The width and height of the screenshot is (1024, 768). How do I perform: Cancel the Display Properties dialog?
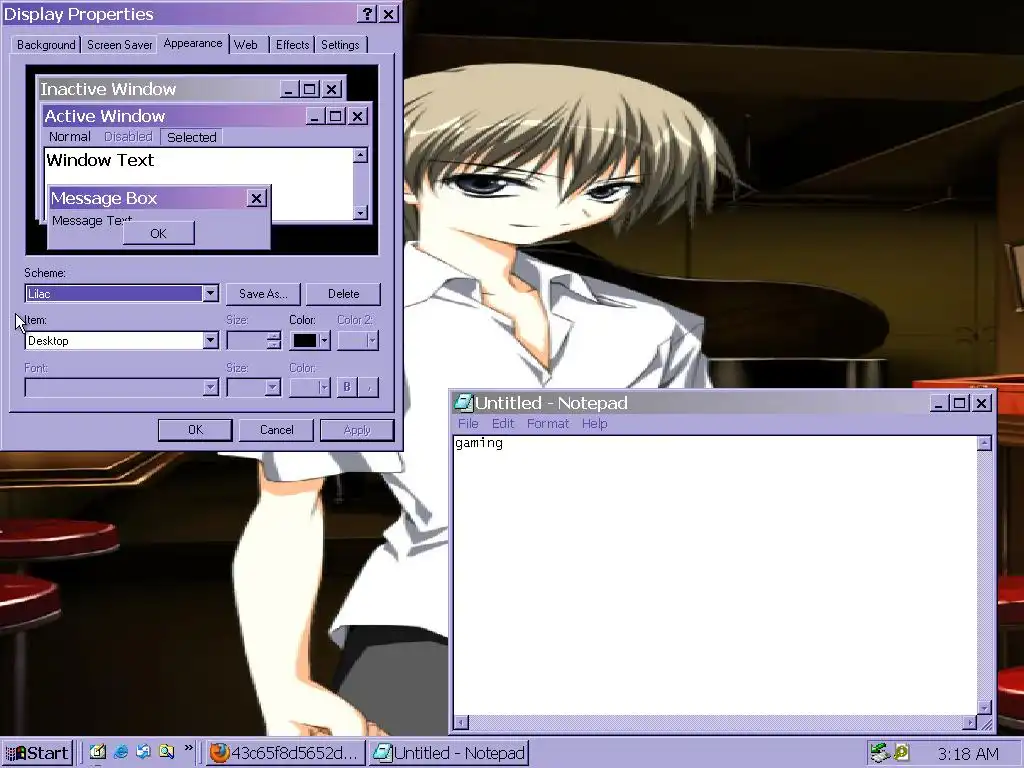click(x=276, y=430)
